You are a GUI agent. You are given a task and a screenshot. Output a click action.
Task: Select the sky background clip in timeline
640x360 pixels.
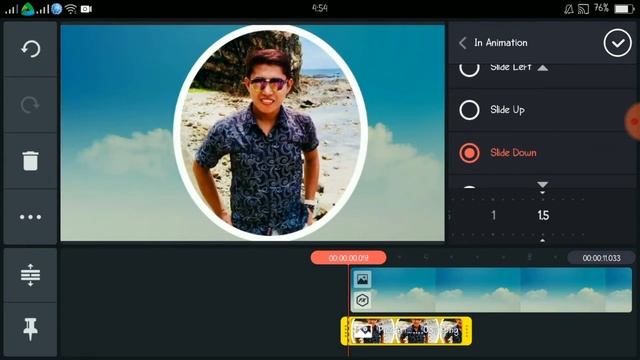coord(491,290)
